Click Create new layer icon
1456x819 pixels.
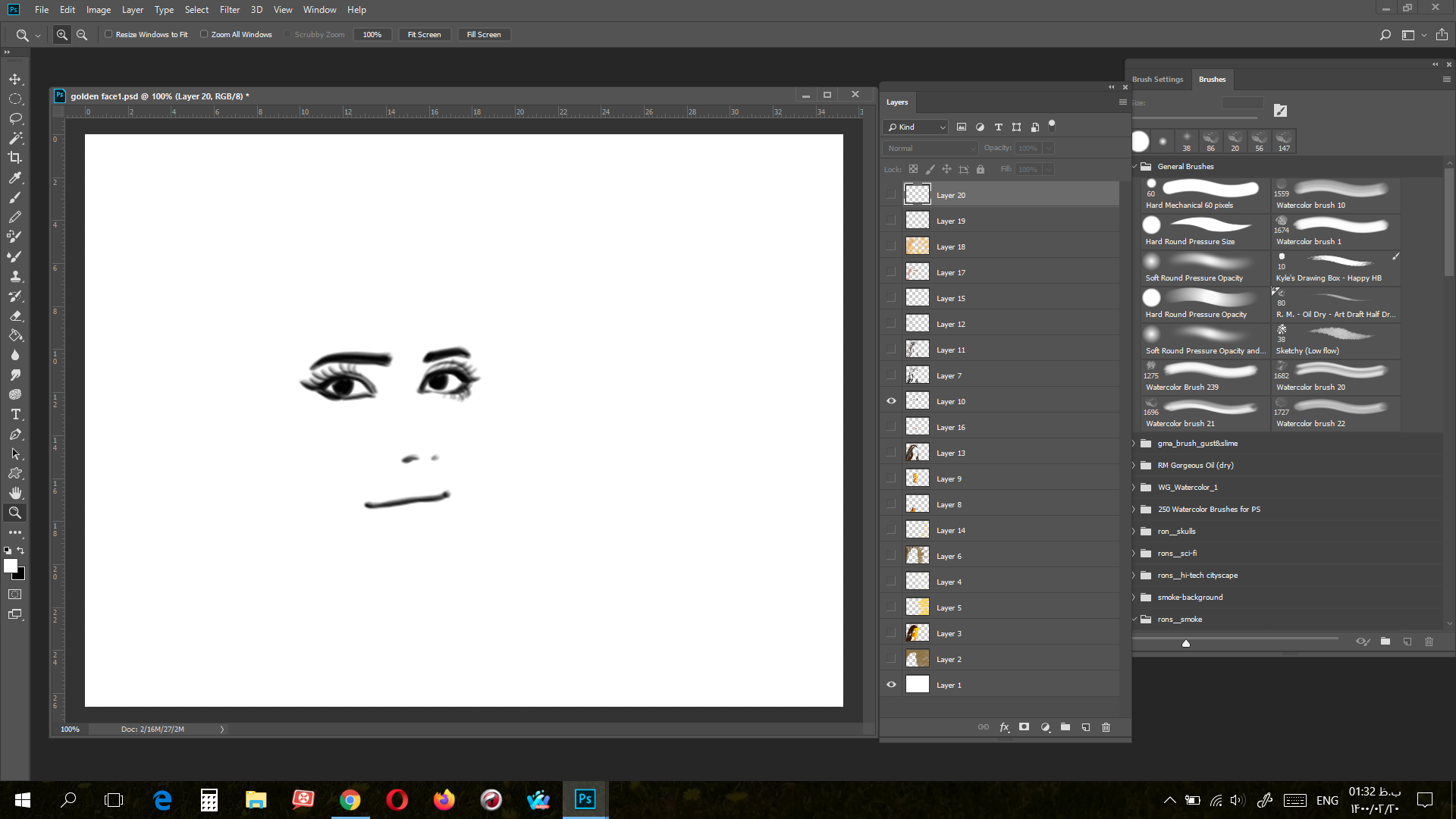(x=1086, y=727)
